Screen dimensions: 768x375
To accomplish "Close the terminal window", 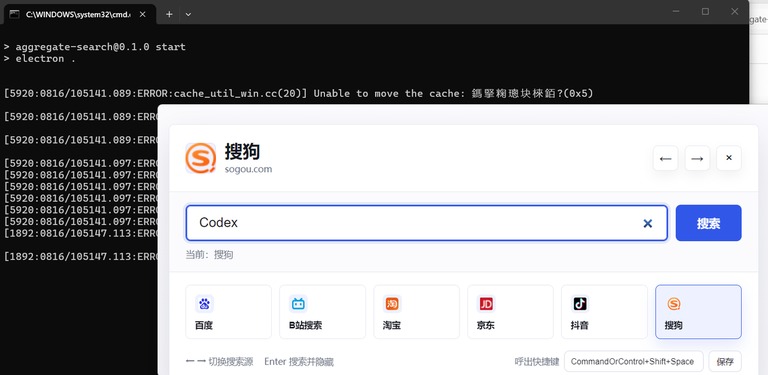I will (735, 11).
